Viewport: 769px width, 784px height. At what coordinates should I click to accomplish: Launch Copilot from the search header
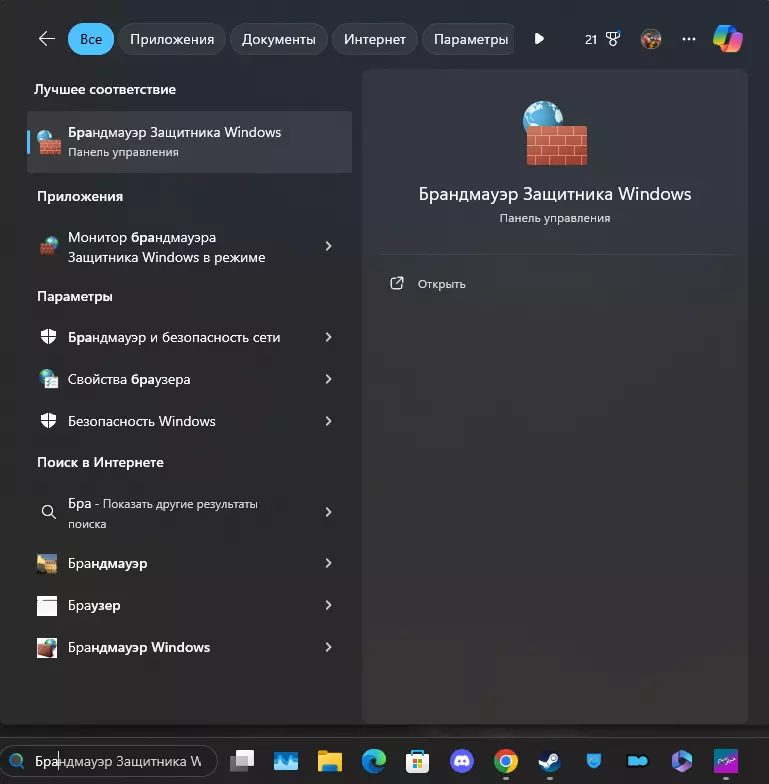[x=728, y=39]
